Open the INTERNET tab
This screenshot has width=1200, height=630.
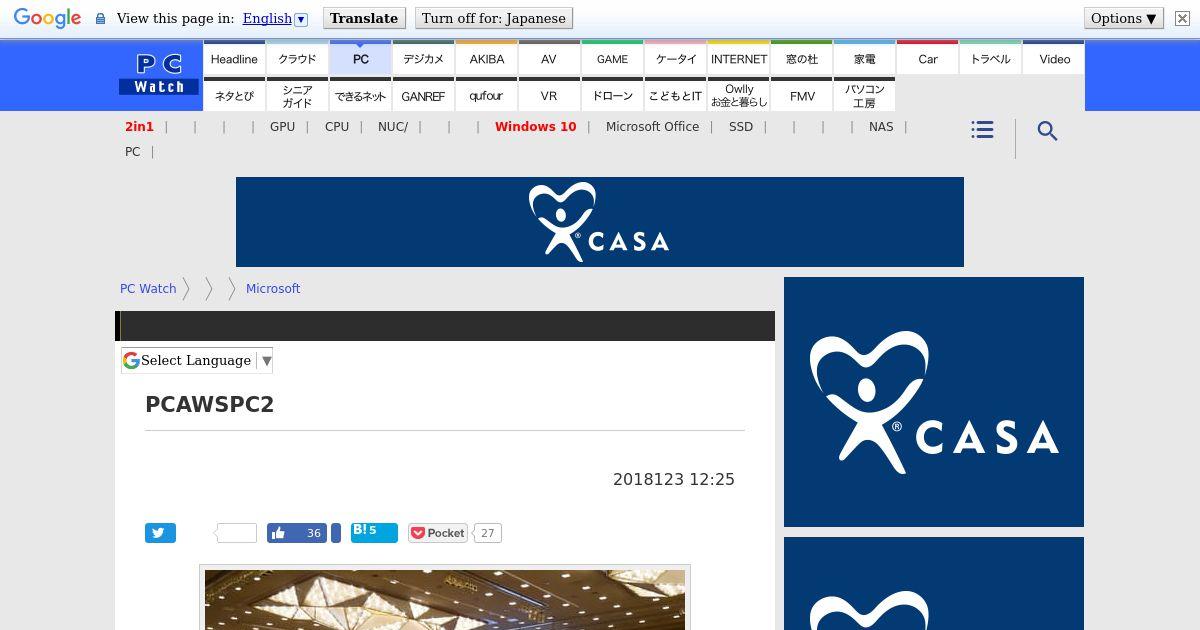coord(738,59)
